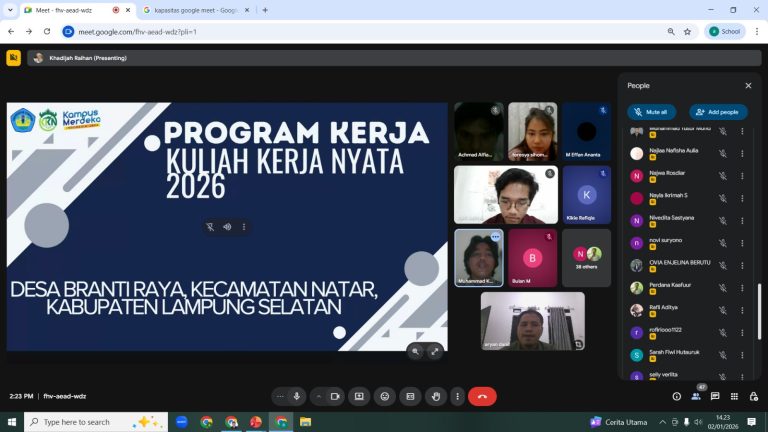The height and width of the screenshot is (432, 768).
Task: Click the presentation mute icon overlay
Action: (x=210, y=227)
